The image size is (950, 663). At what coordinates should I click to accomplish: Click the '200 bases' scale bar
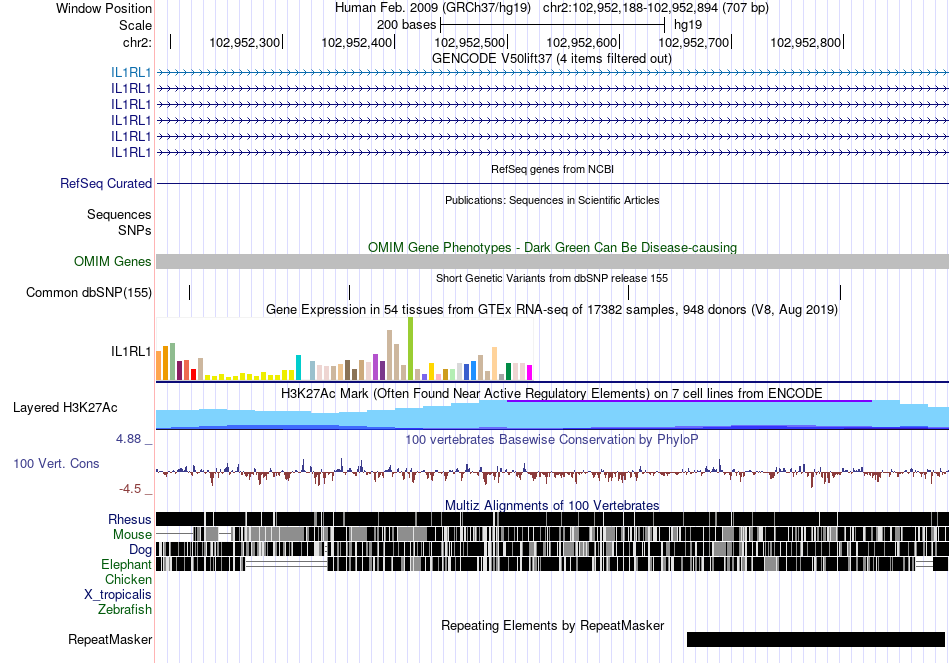coord(553,25)
